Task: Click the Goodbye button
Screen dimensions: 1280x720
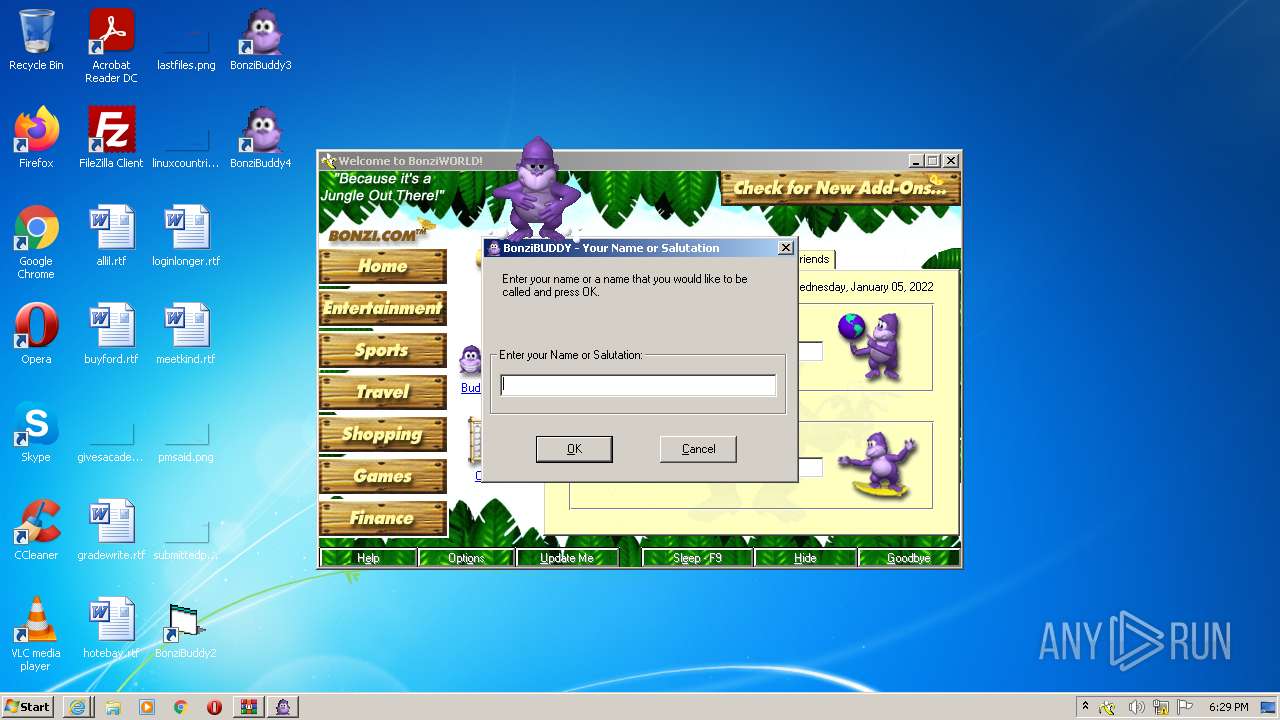Action: [908, 558]
